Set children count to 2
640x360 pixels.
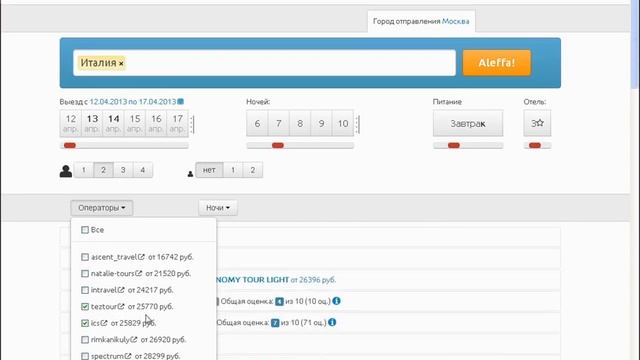(253, 170)
